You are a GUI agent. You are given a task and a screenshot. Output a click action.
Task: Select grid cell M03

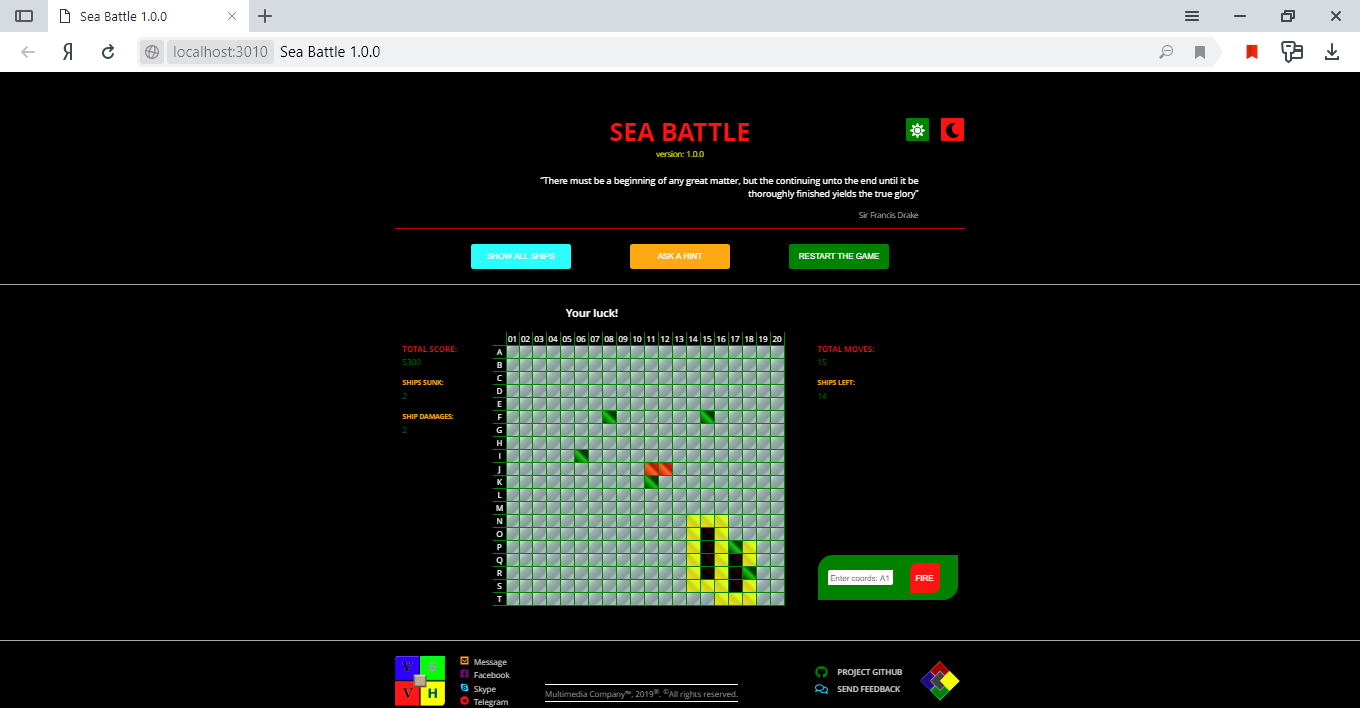click(540, 508)
